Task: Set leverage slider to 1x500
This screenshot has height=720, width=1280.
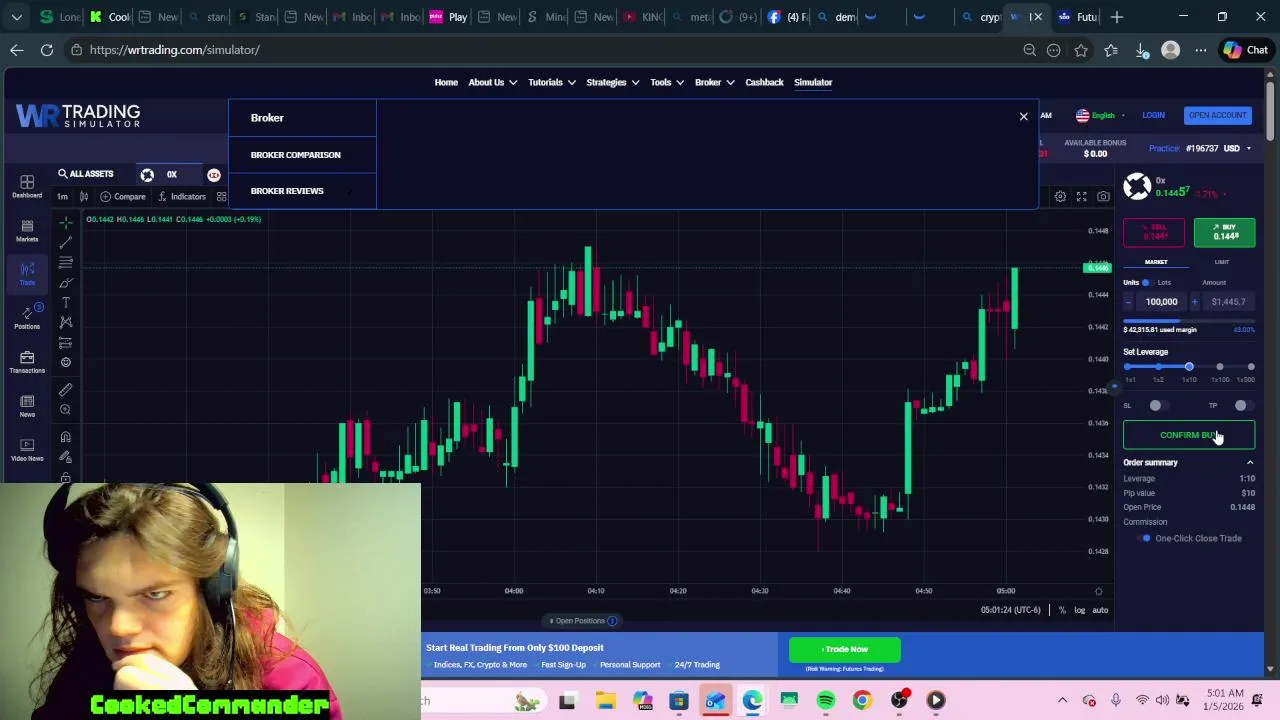Action: pyautogui.click(x=1251, y=367)
